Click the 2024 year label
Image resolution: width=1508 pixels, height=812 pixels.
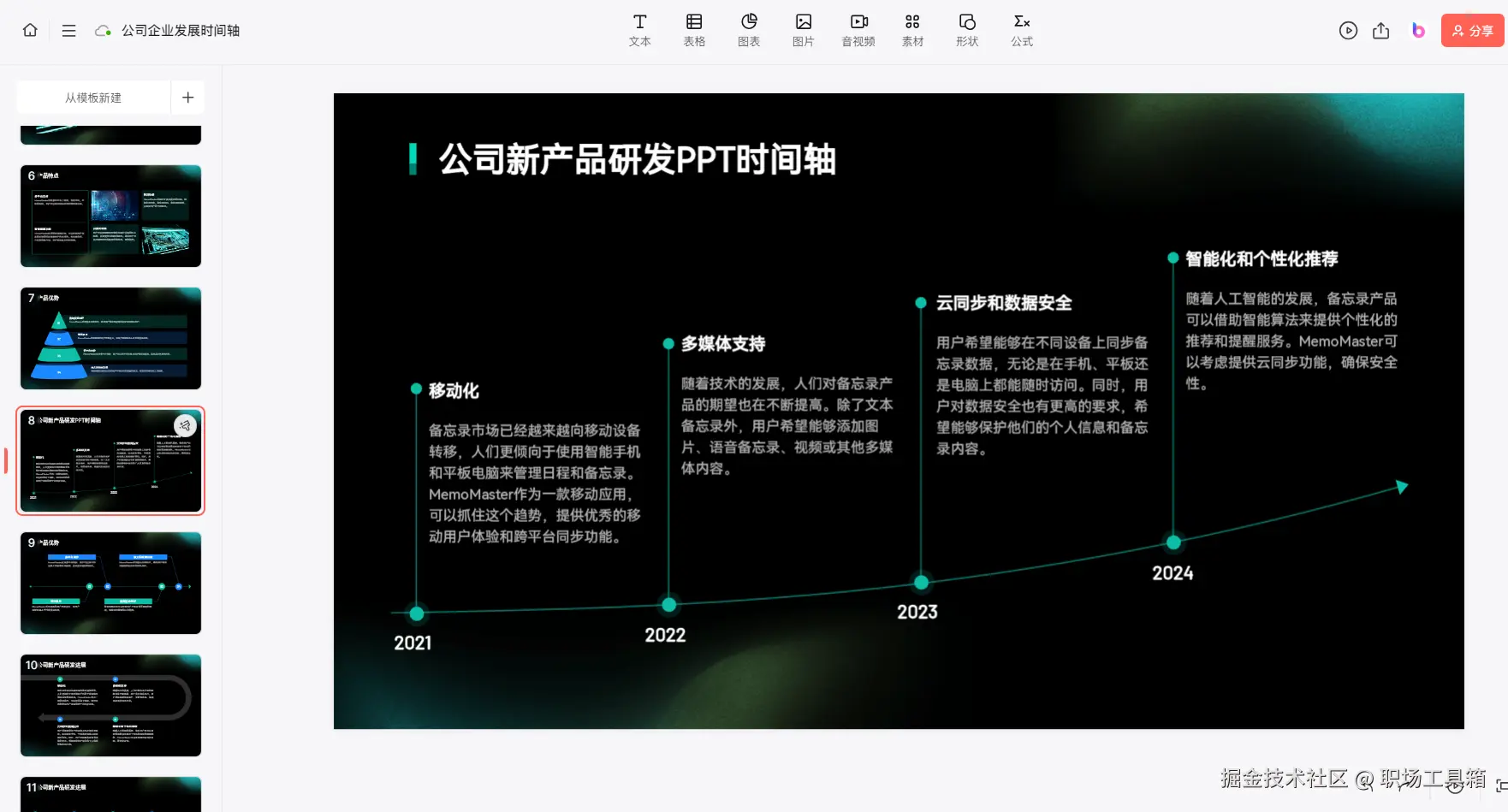point(1173,573)
